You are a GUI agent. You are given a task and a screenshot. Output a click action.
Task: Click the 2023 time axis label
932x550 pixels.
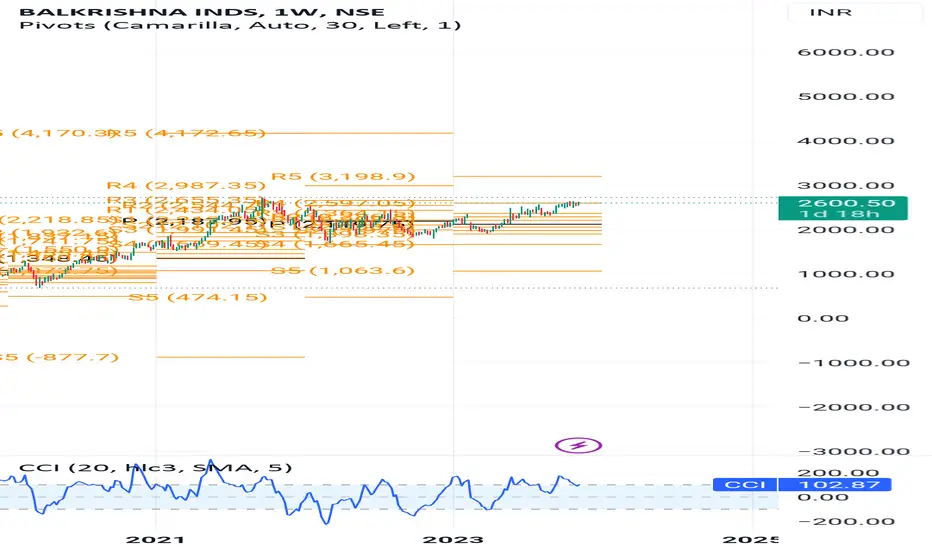point(453,540)
